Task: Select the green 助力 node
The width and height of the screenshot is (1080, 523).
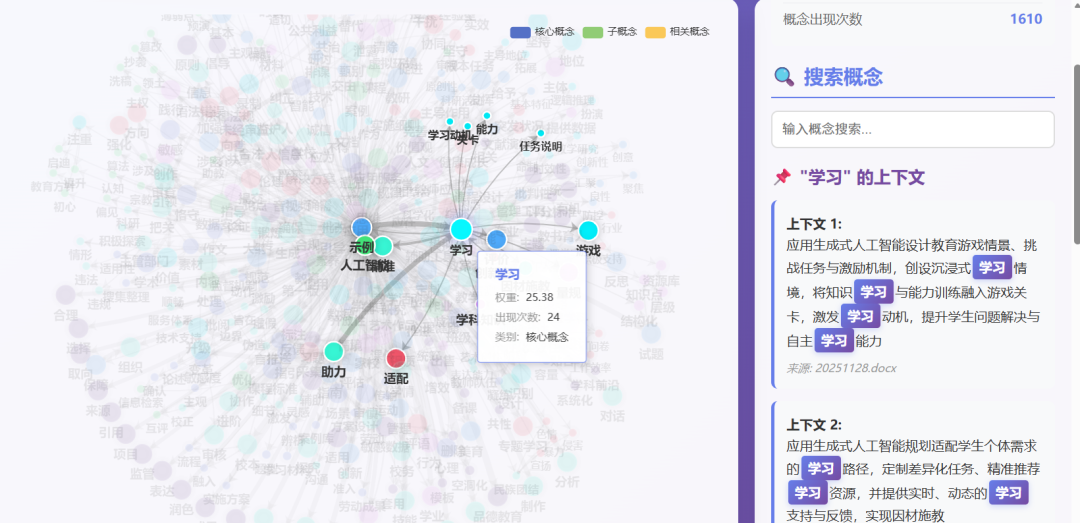Action: (334, 351)
